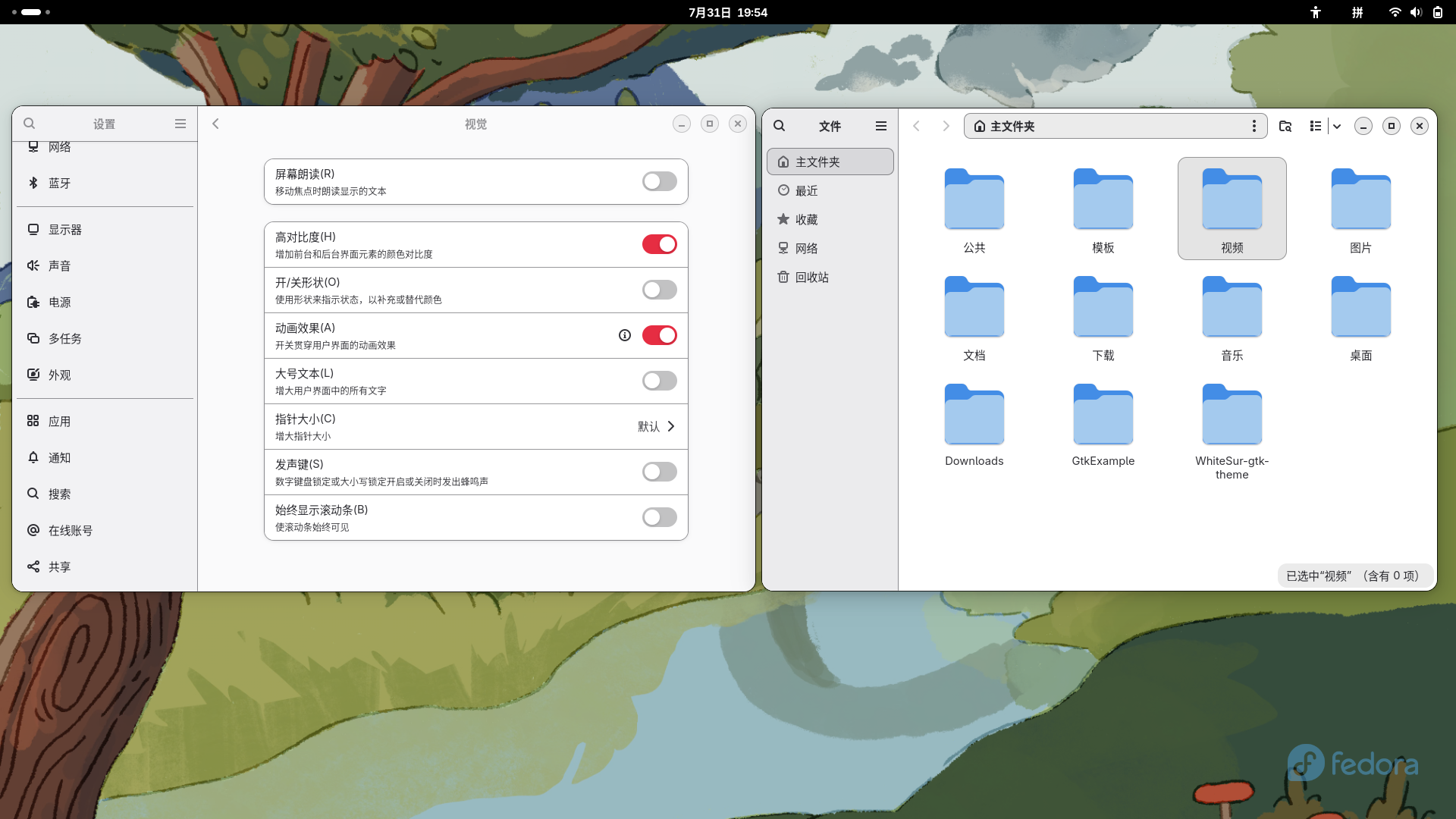The image size is (1456, 819).
Task: Select Recent (最近) in Files sidebar
Action: 806,190
